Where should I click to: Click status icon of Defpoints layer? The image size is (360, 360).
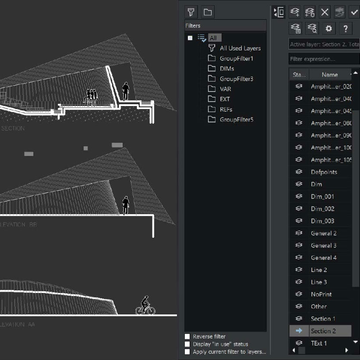(x=299, y=172)
